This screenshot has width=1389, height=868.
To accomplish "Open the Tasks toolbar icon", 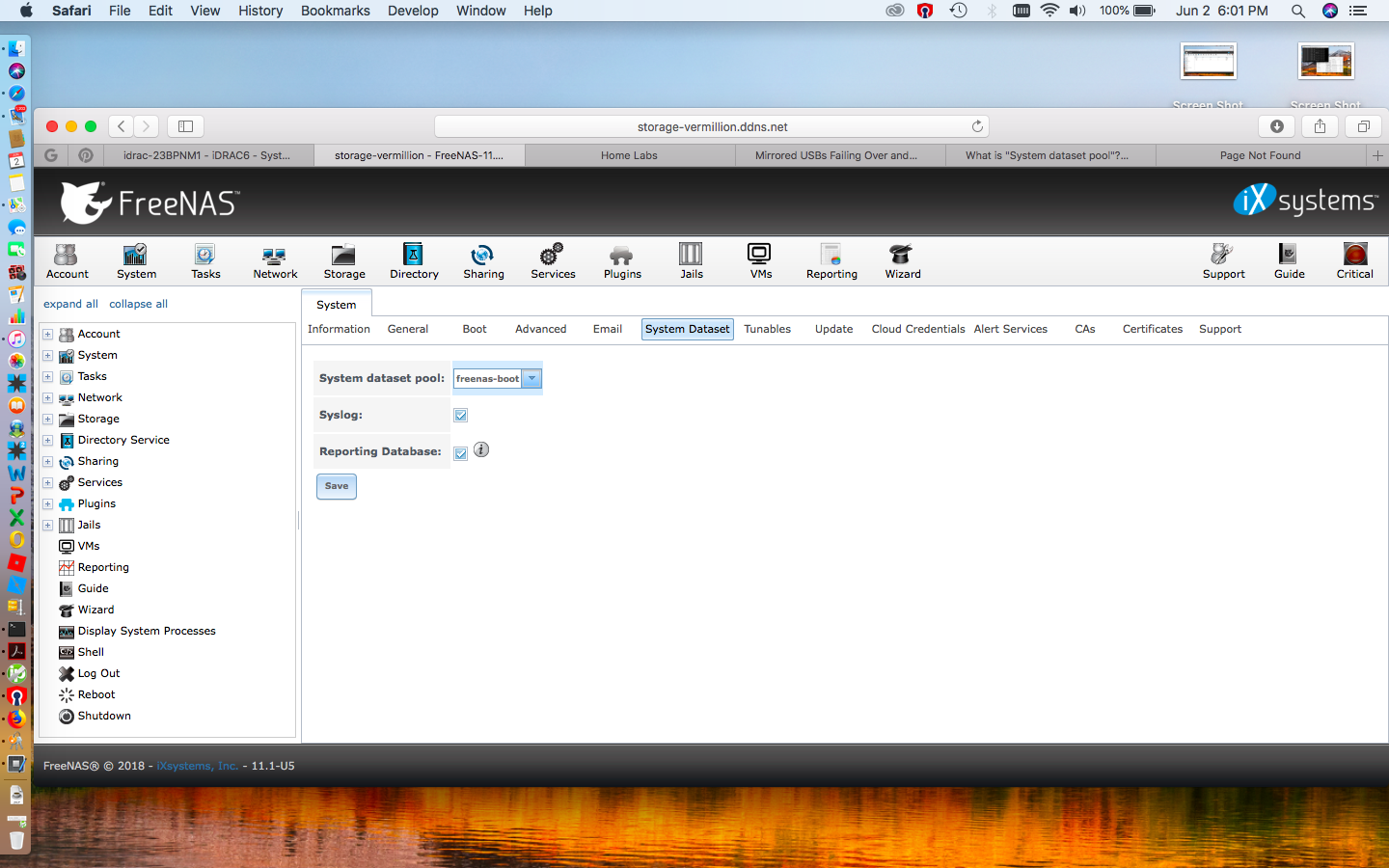I will point(205,260).
